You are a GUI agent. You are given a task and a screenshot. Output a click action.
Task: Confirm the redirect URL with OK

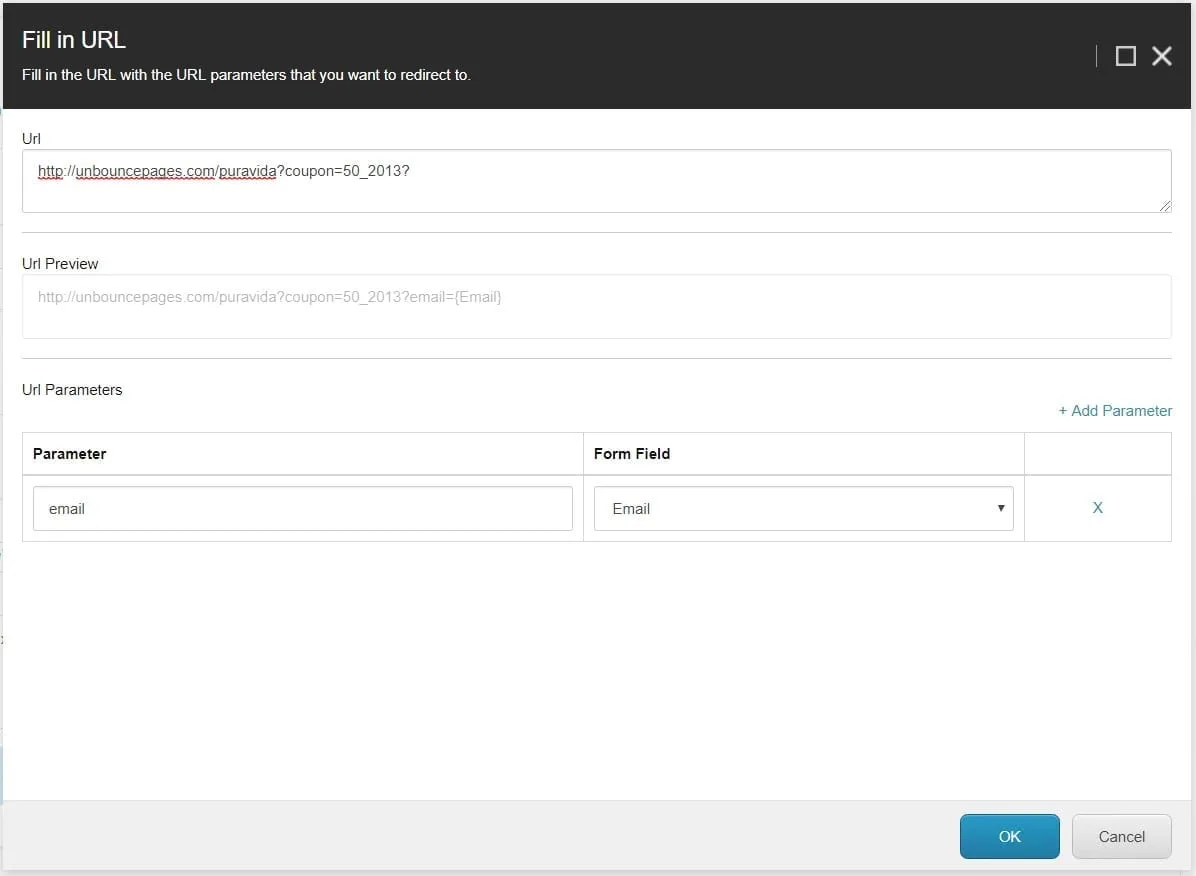1009,836
